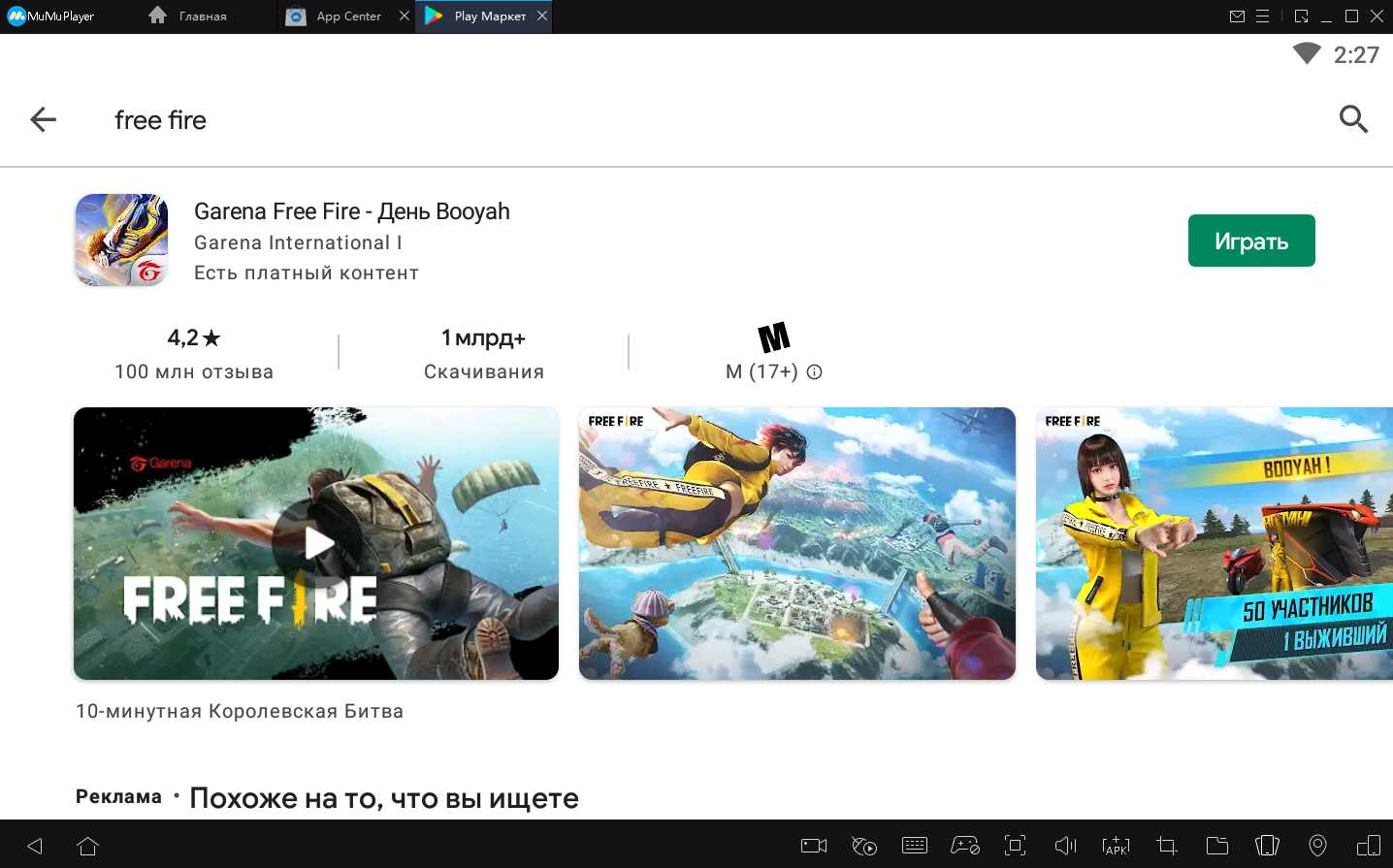Click the search magnifier icon
The height and width of the screenshot is (868, 1393).
1353,119
